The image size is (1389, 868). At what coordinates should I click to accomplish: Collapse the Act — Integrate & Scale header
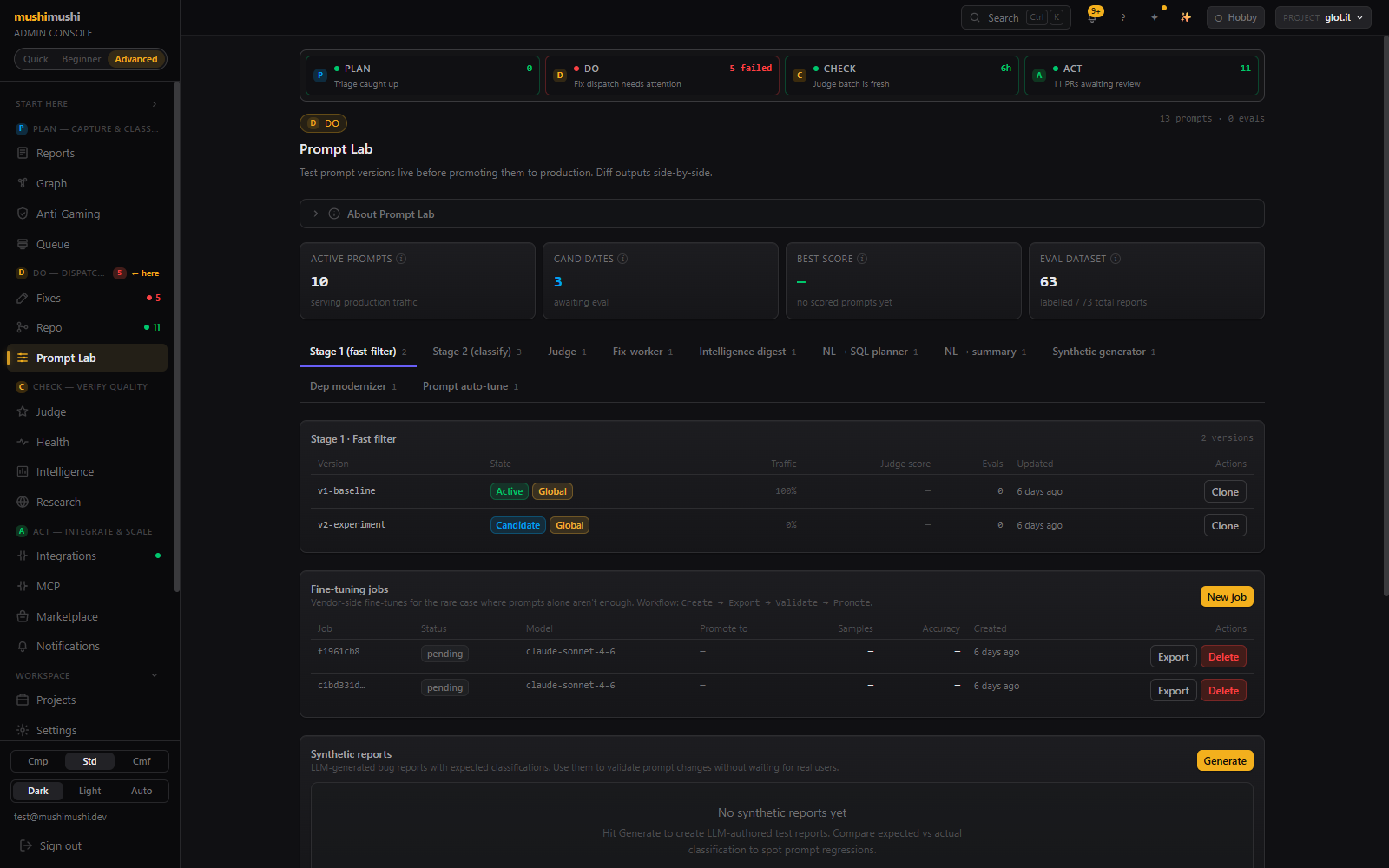(87, 531)
